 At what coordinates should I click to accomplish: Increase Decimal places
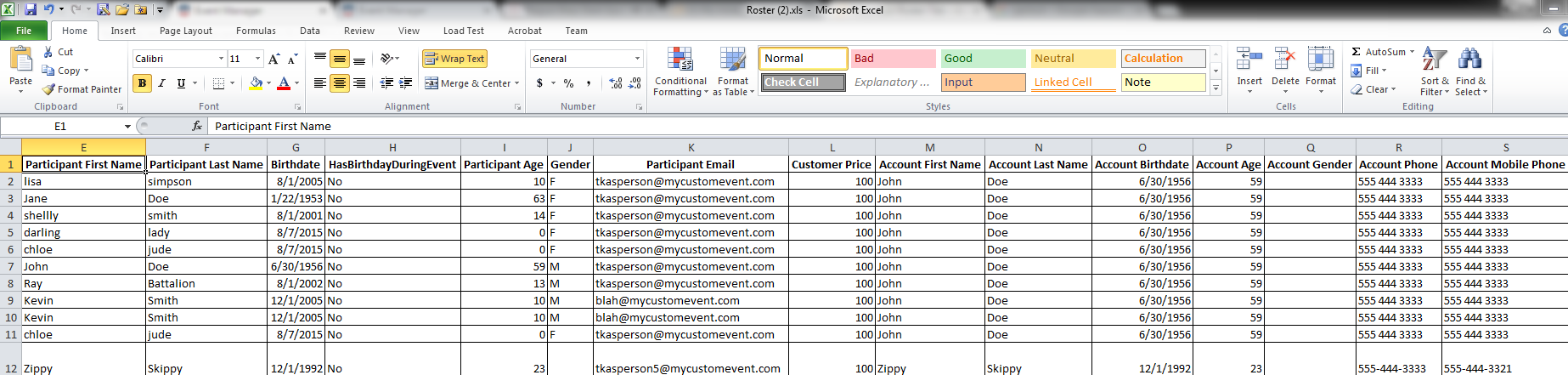[x=616, y=83]
